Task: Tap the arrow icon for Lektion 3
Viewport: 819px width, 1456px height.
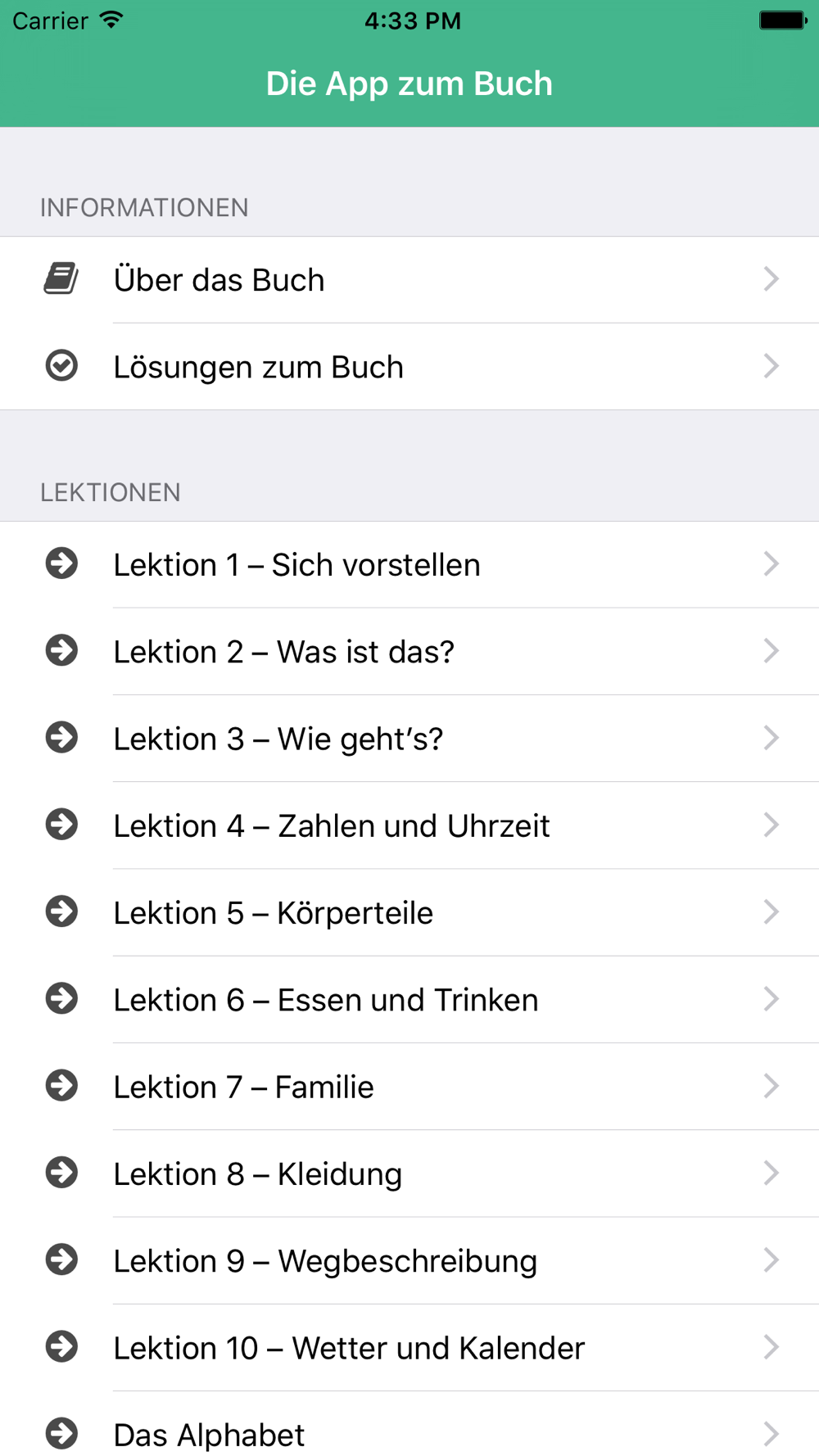Action: click(61, 738)
